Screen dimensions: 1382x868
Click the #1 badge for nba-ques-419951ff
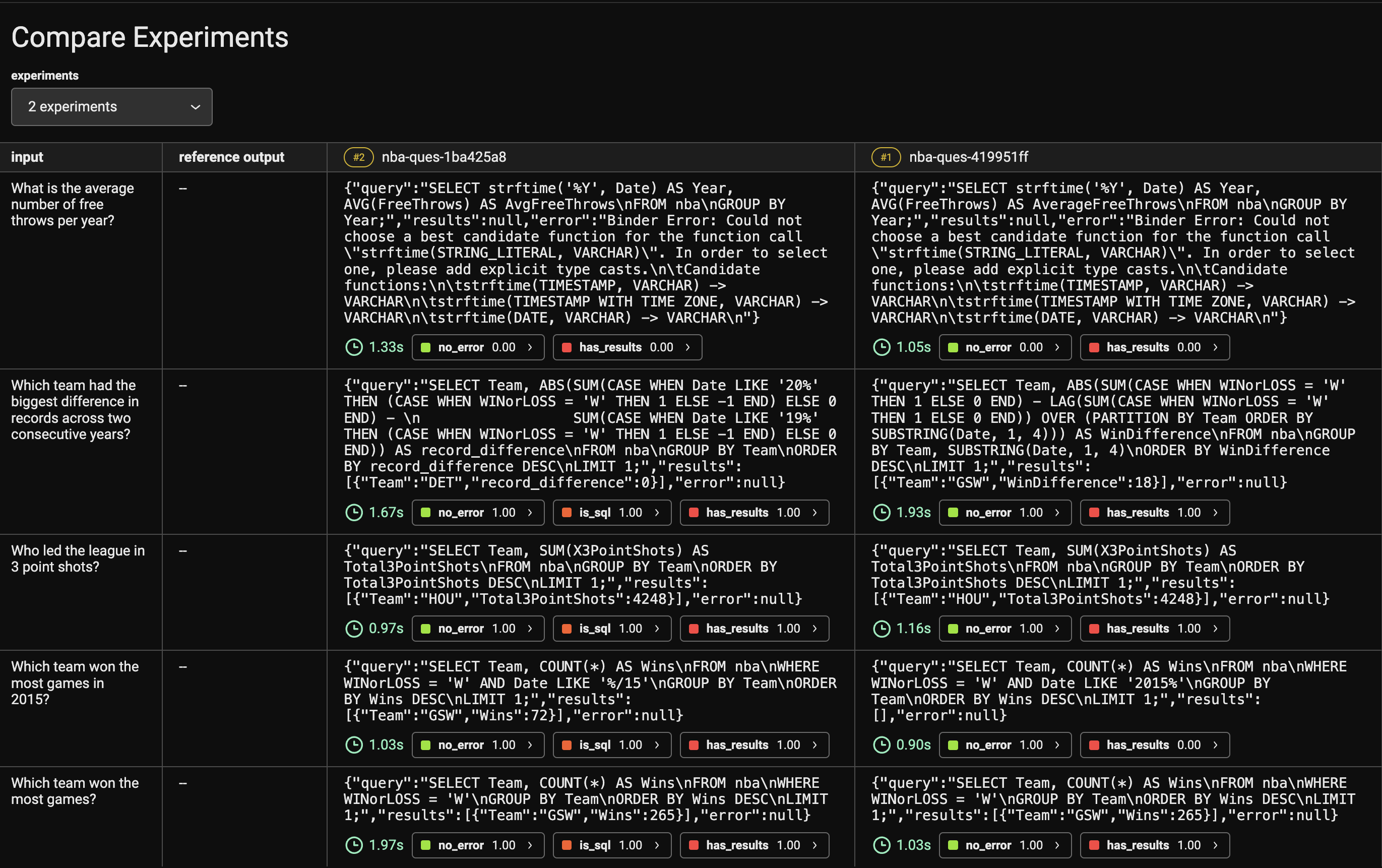(886, 157)
